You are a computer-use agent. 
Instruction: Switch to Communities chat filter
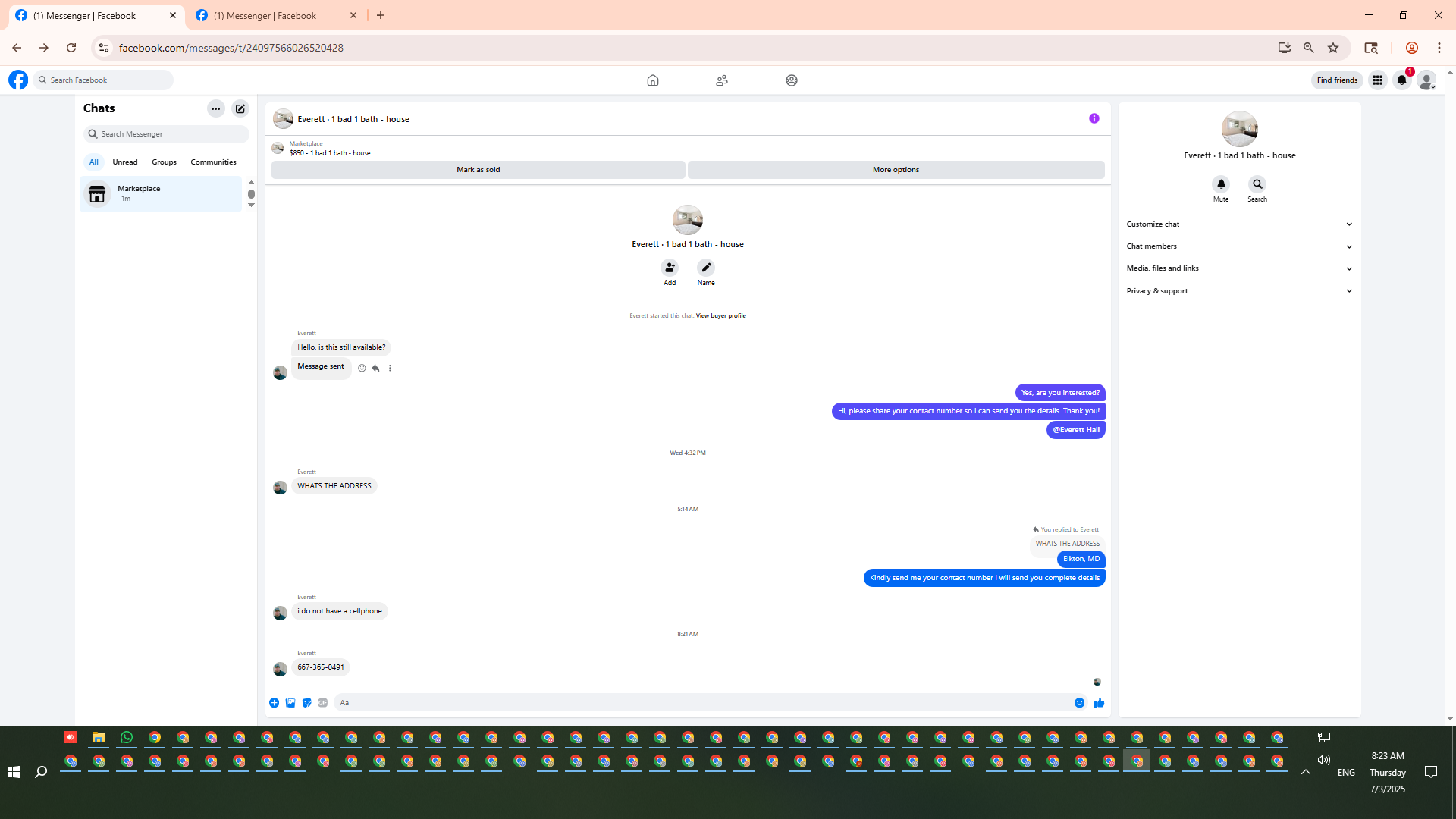click(213, 162)
